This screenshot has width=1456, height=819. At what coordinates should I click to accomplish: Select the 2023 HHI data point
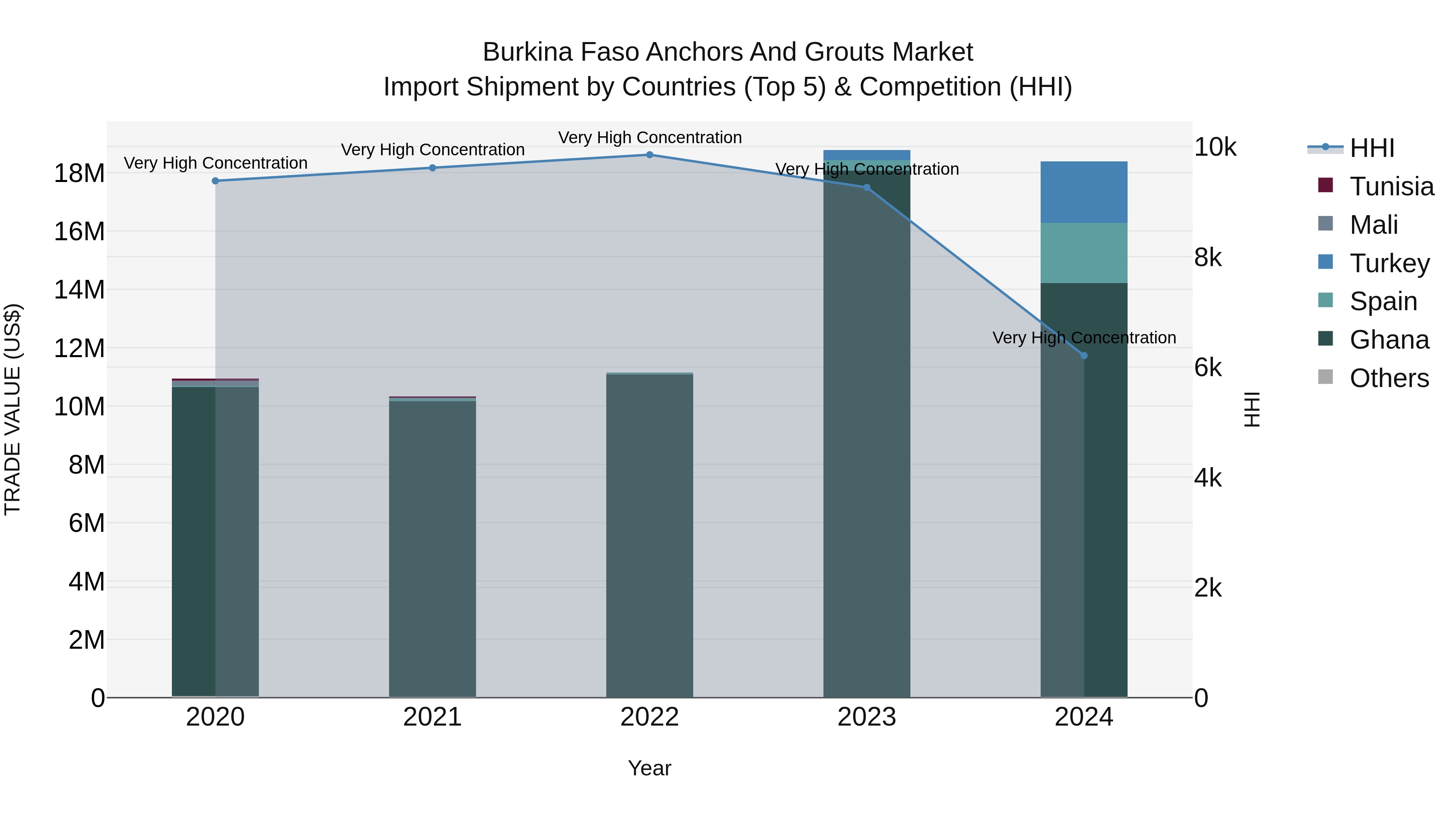tap(866, 188)
